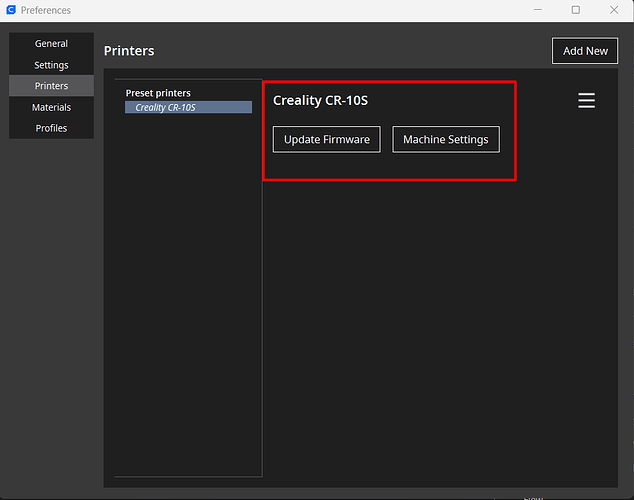Open the Settings preferences tab

click(x=51, y=65)
